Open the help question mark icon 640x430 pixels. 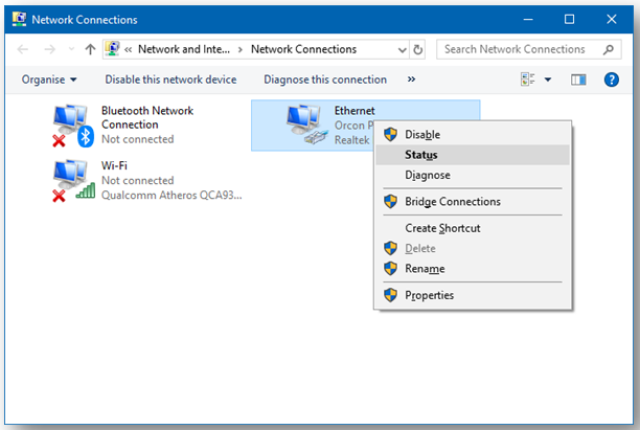point(611,80)
